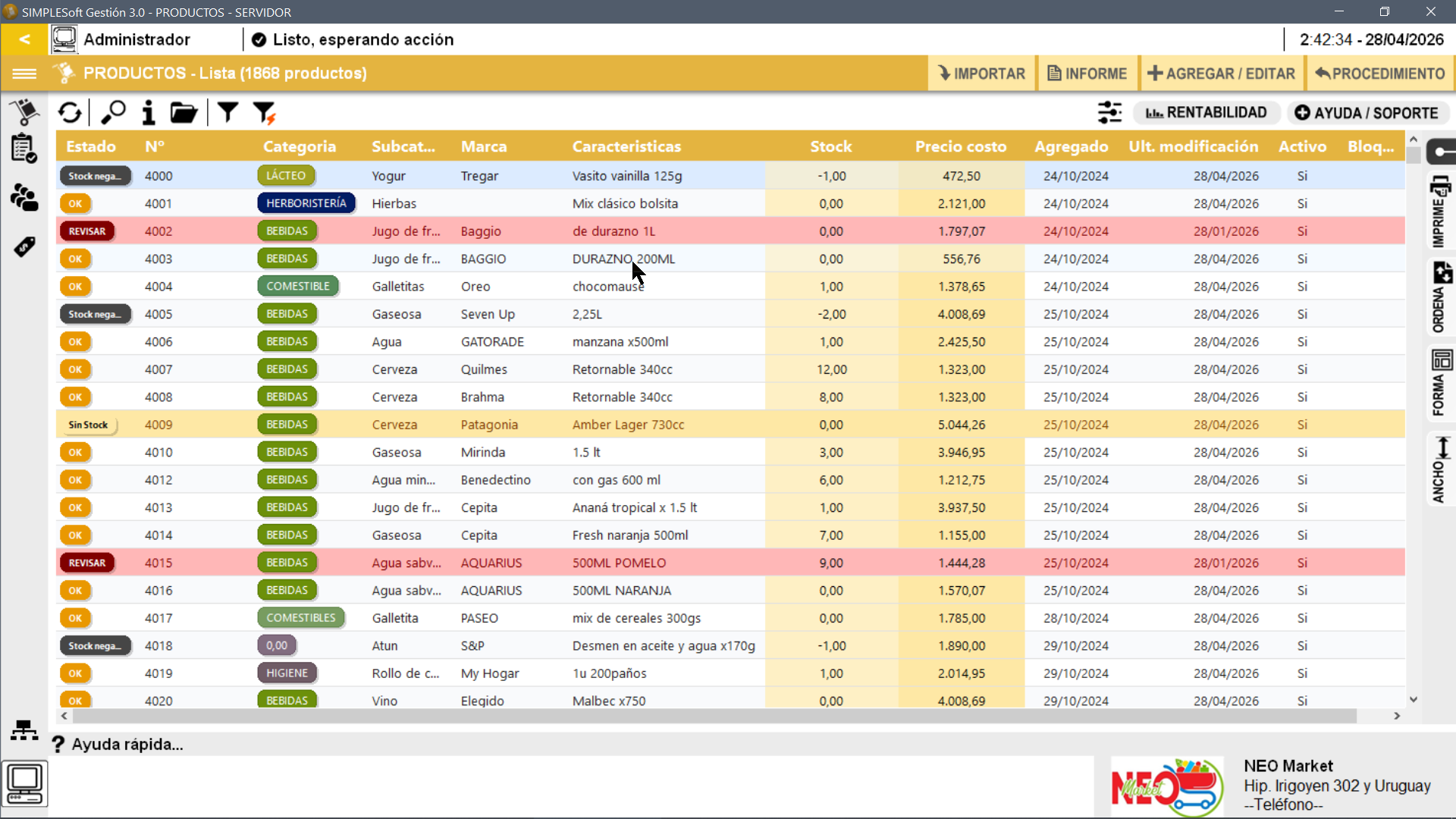Click the COMESTIBLES tag in row 4017
This screenshot has width=1456, height=819.
point(301,618)
